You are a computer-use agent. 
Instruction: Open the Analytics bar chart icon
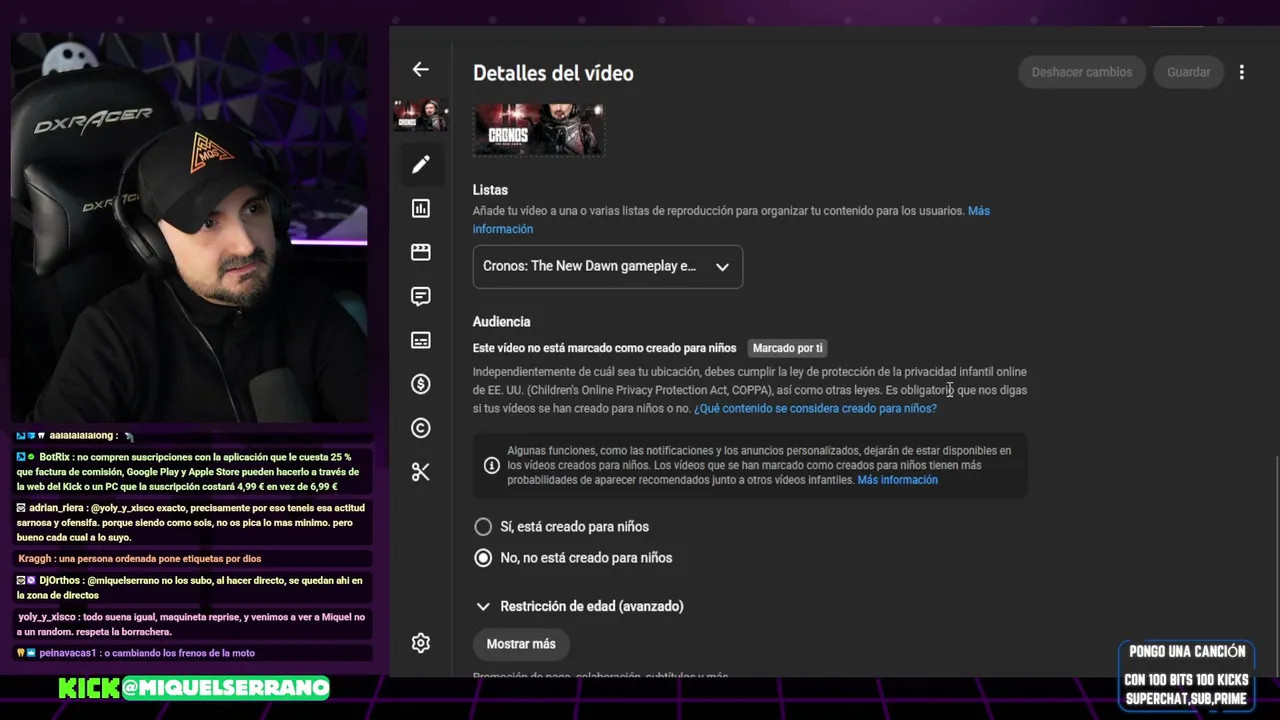tap(420, 208)
